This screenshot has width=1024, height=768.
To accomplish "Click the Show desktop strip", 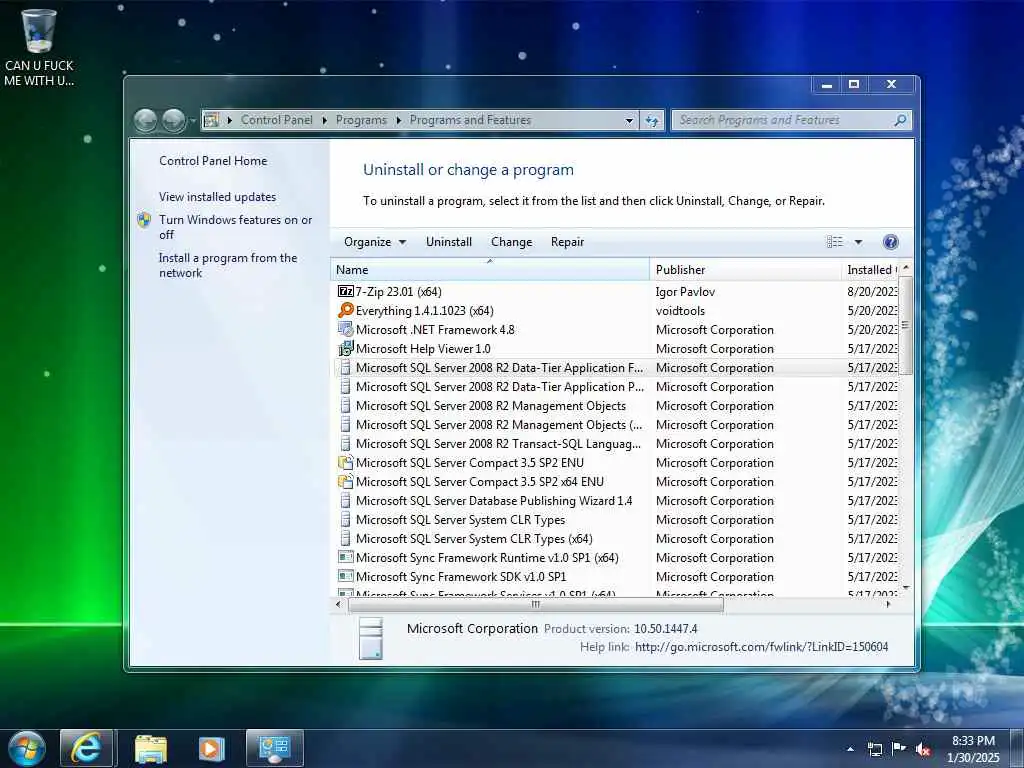I will [1017, 749].
